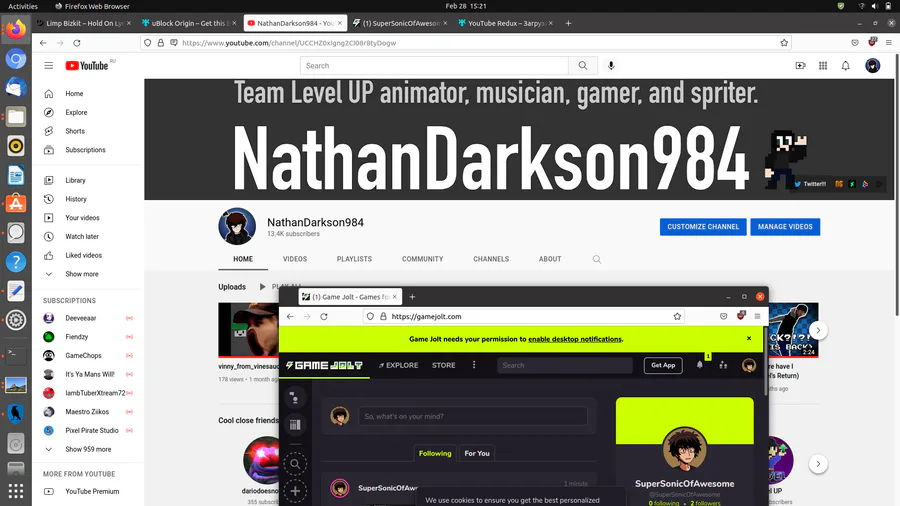Open the YouTube apps grid icon
This screenshot has height=506, width=900.
(x=823, y=65)
